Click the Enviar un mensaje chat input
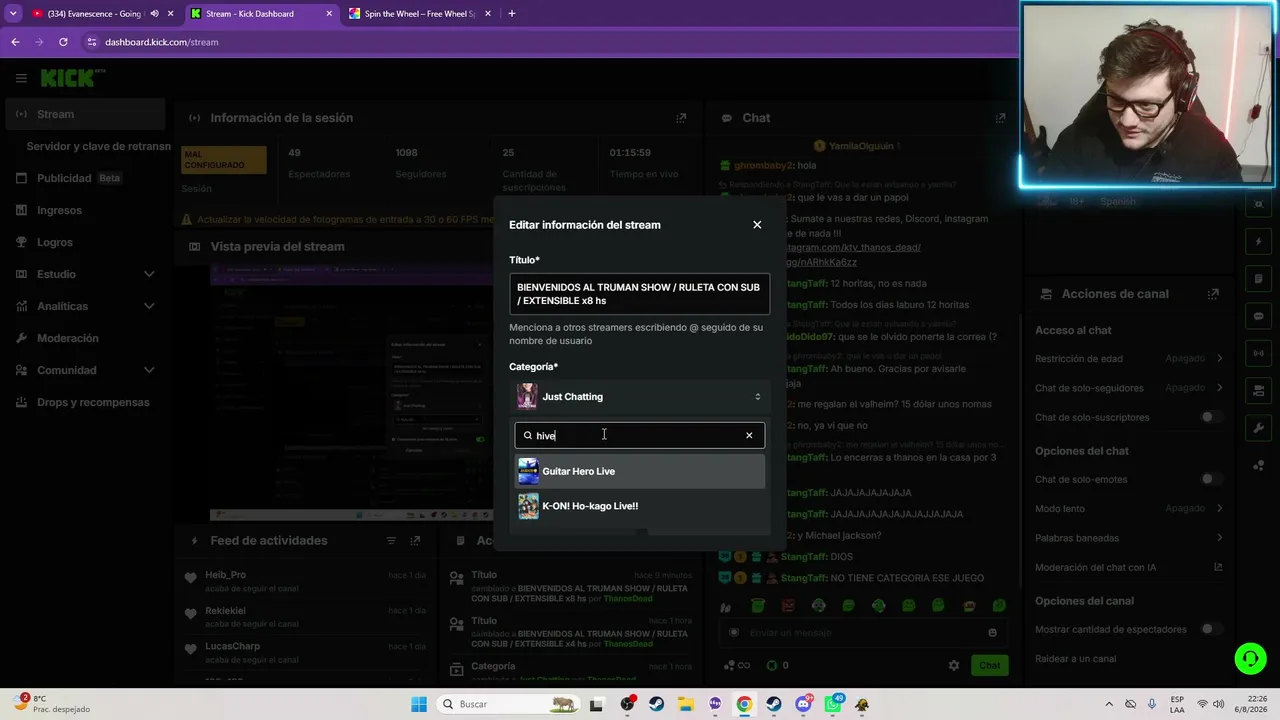 861,632
